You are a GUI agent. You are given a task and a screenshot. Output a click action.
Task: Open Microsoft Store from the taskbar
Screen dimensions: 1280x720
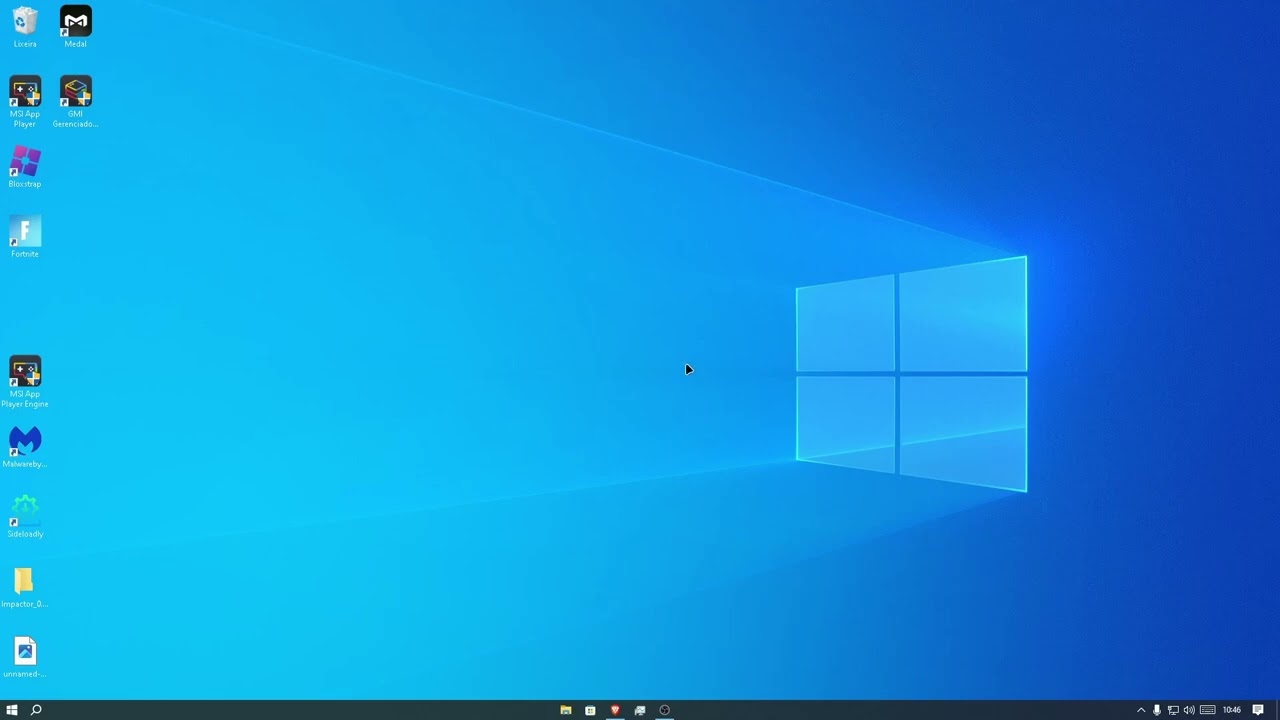590,710
